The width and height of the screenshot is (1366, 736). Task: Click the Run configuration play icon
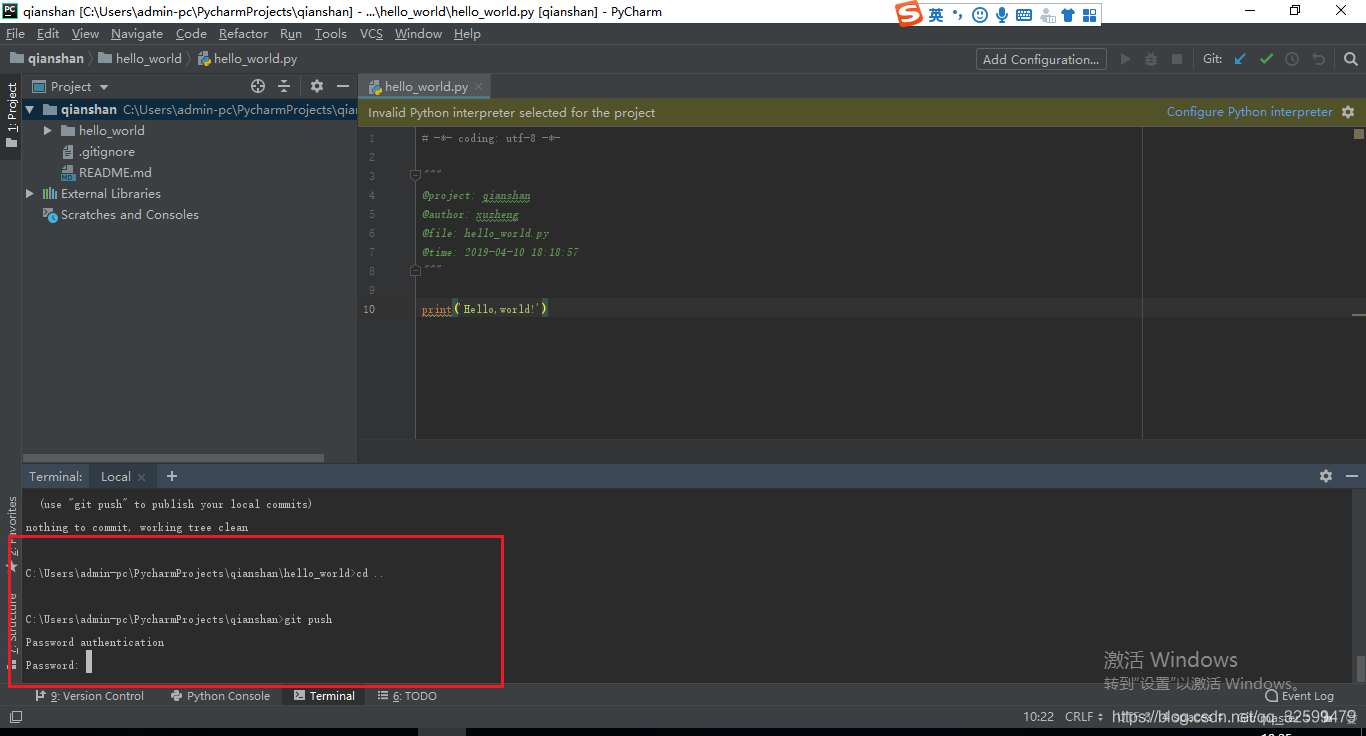click(1125, 59)
